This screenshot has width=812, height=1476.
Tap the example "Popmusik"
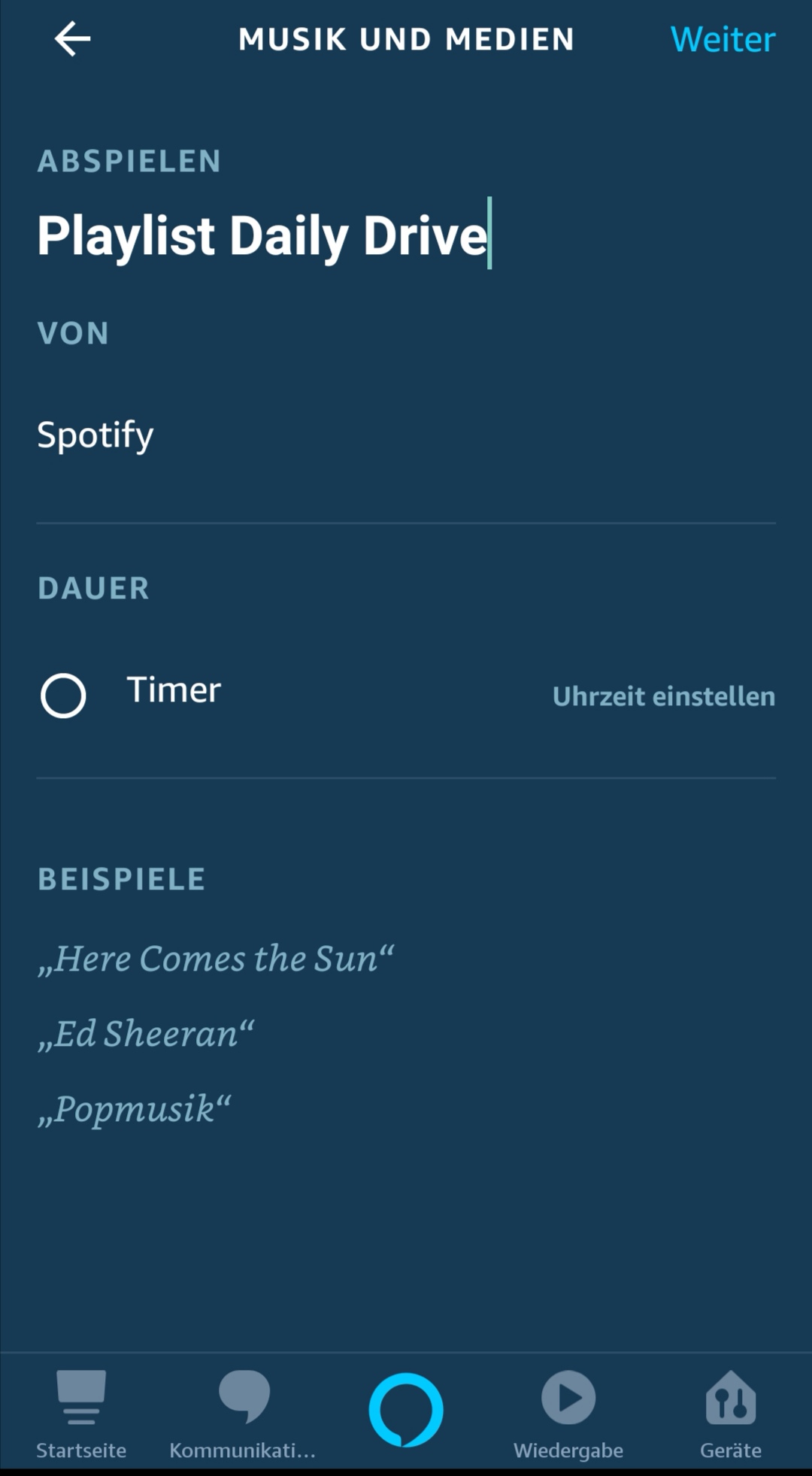135,1109
